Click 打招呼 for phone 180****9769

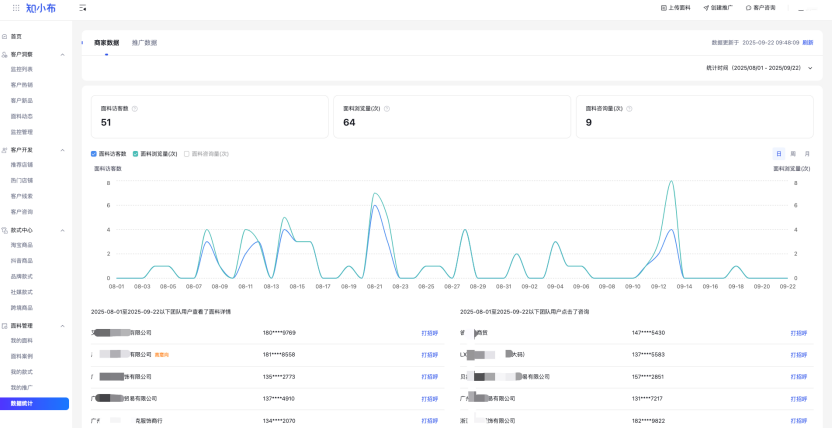[x=430, y=333]
